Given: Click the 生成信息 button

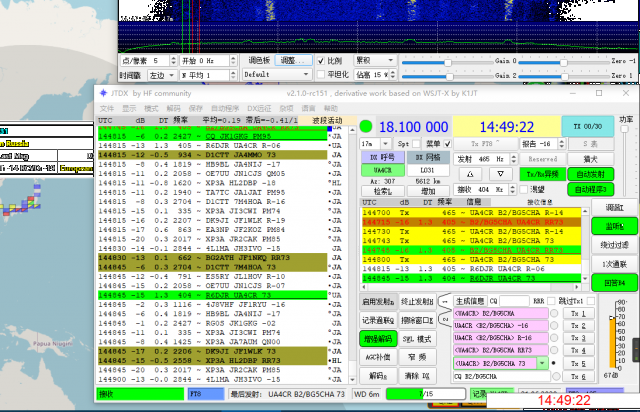Looking at the screenshot, I should (x=469, y=301).
